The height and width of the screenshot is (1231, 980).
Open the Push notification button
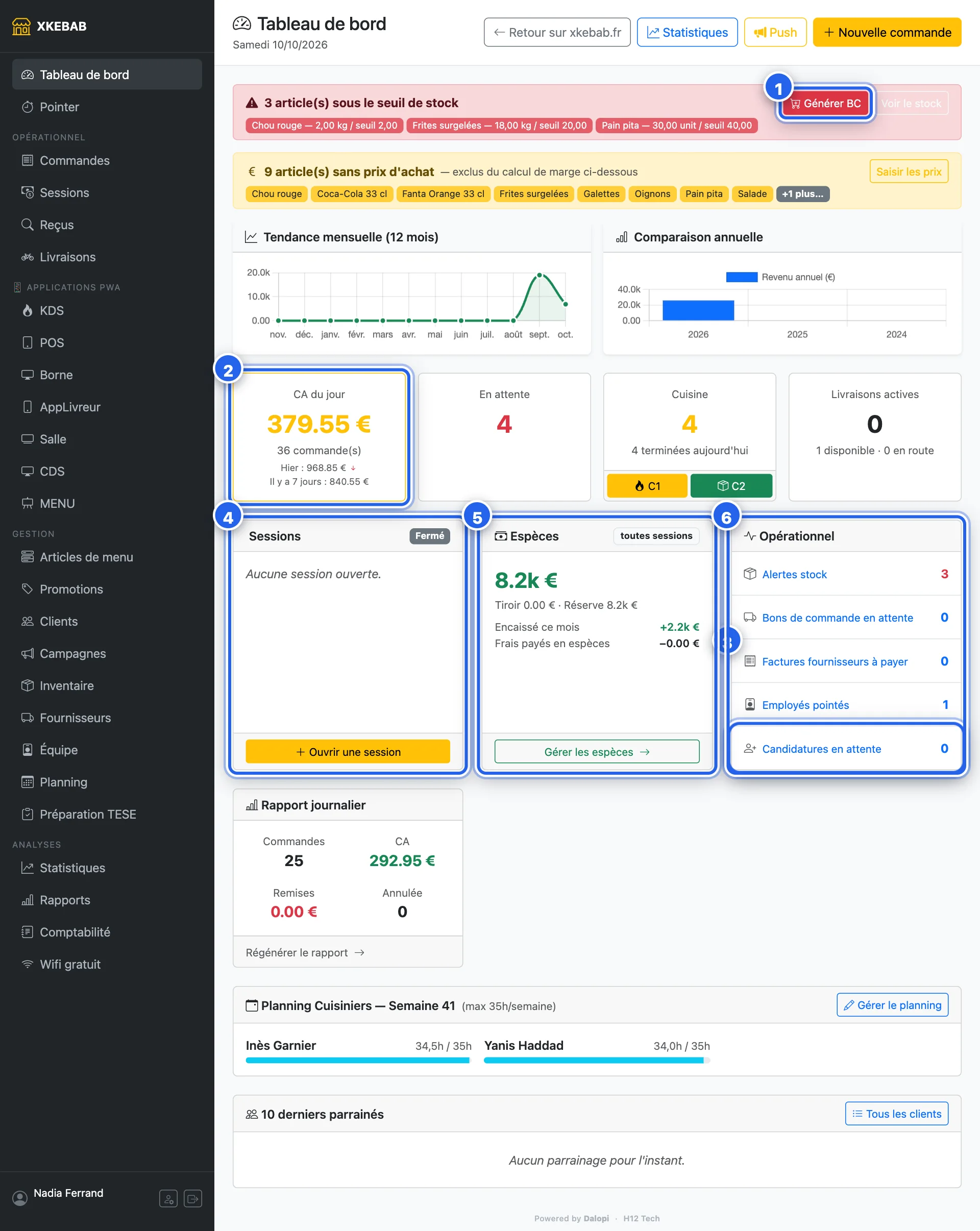point(775,32)
